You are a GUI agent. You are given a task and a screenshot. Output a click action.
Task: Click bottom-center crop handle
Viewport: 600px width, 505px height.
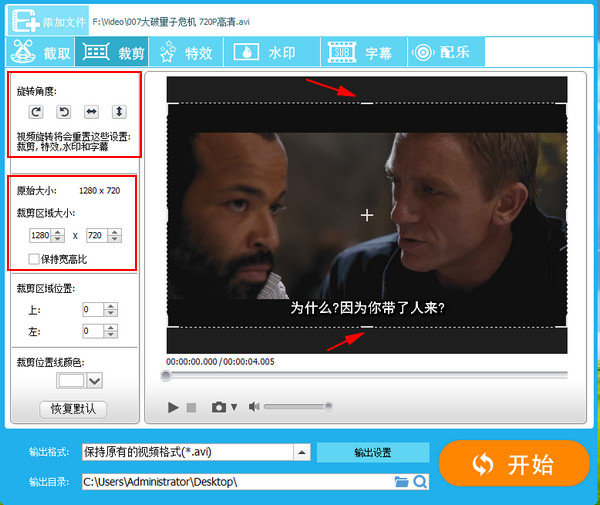coord(367,327)
